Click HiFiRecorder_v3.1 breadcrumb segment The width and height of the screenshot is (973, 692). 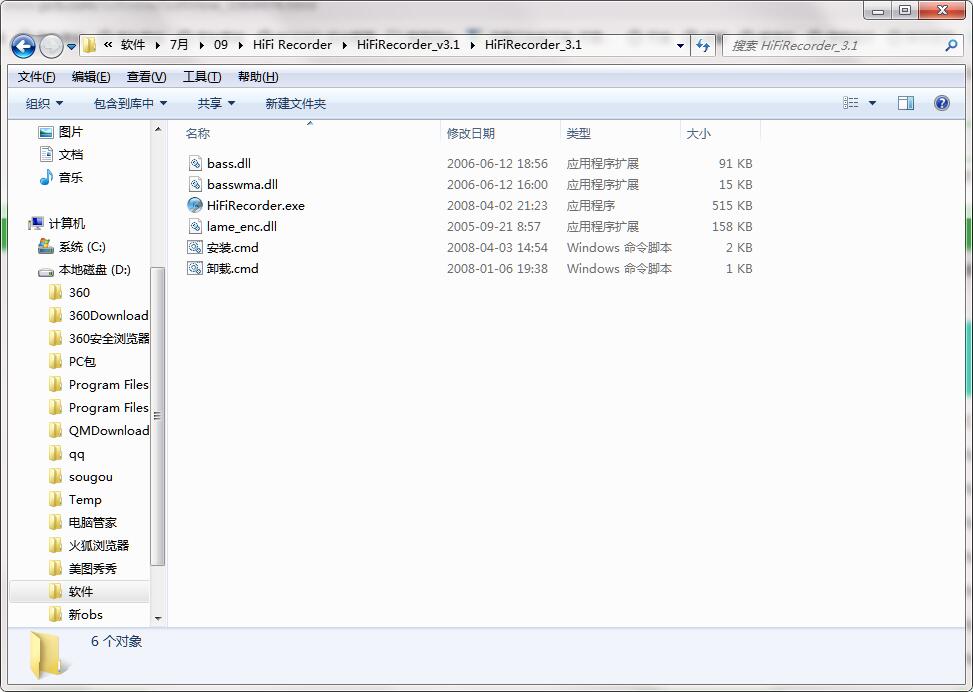coord(408,45)
